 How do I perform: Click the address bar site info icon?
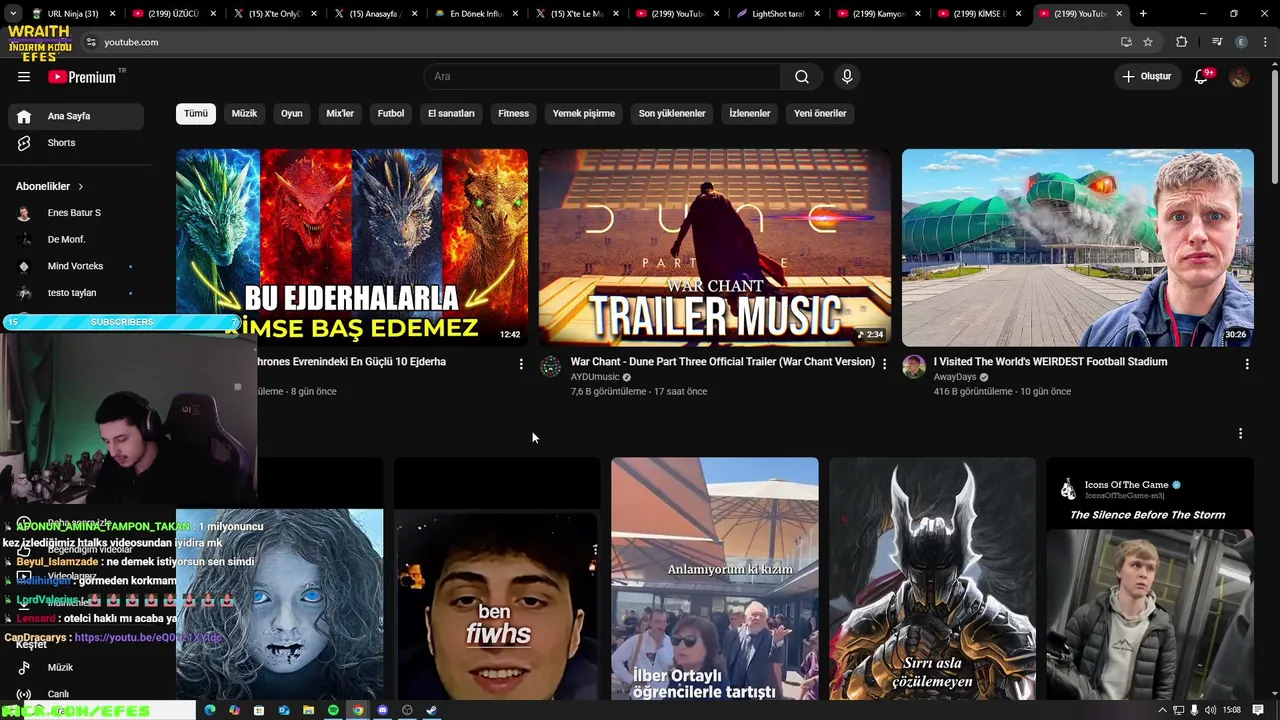click(x=91, y=42)
